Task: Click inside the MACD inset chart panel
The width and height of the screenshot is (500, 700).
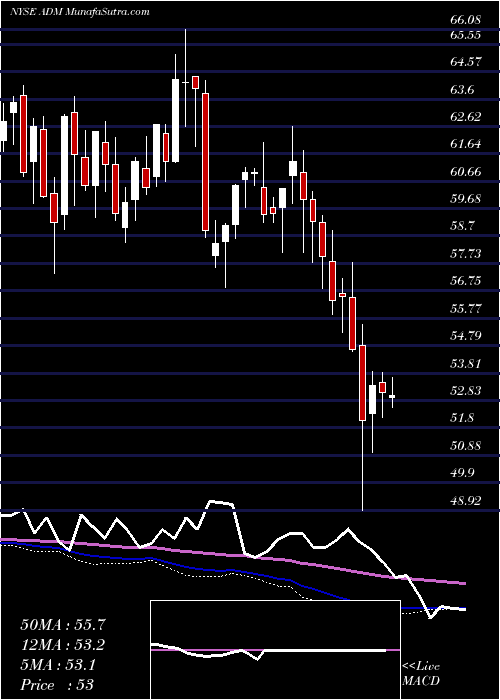Action: [275, 650]
